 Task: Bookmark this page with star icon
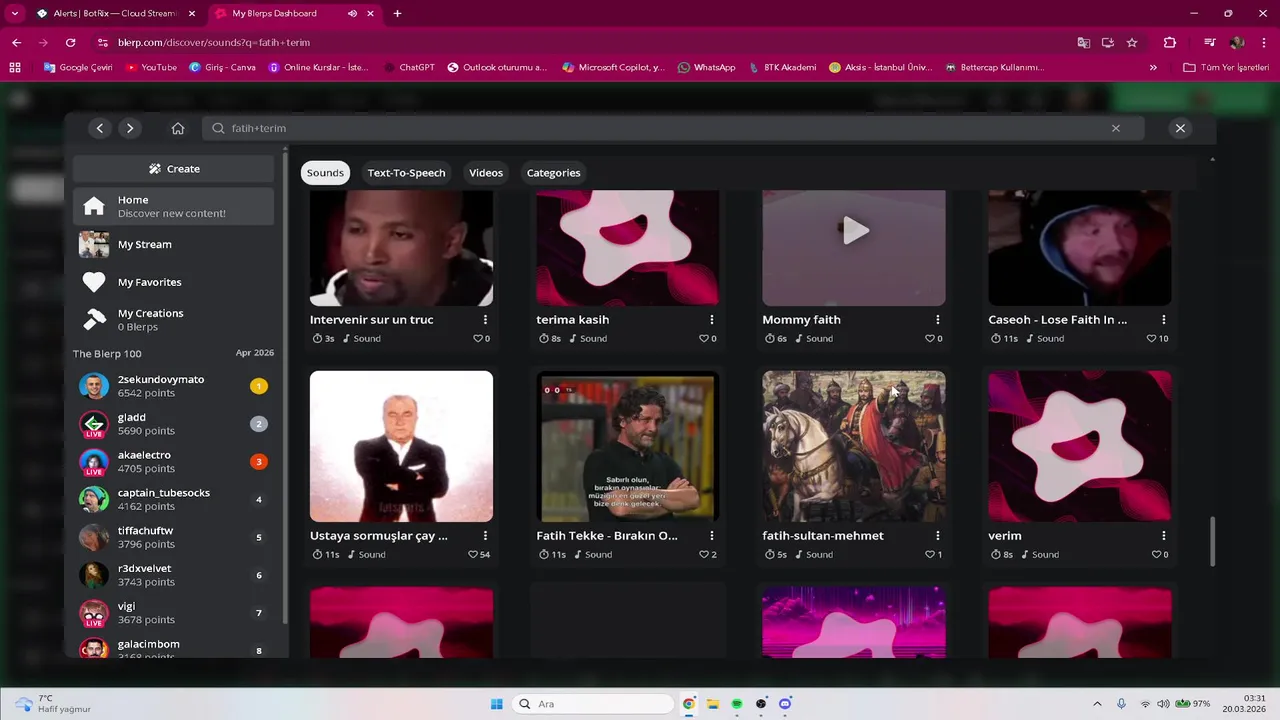(1132, 43)
